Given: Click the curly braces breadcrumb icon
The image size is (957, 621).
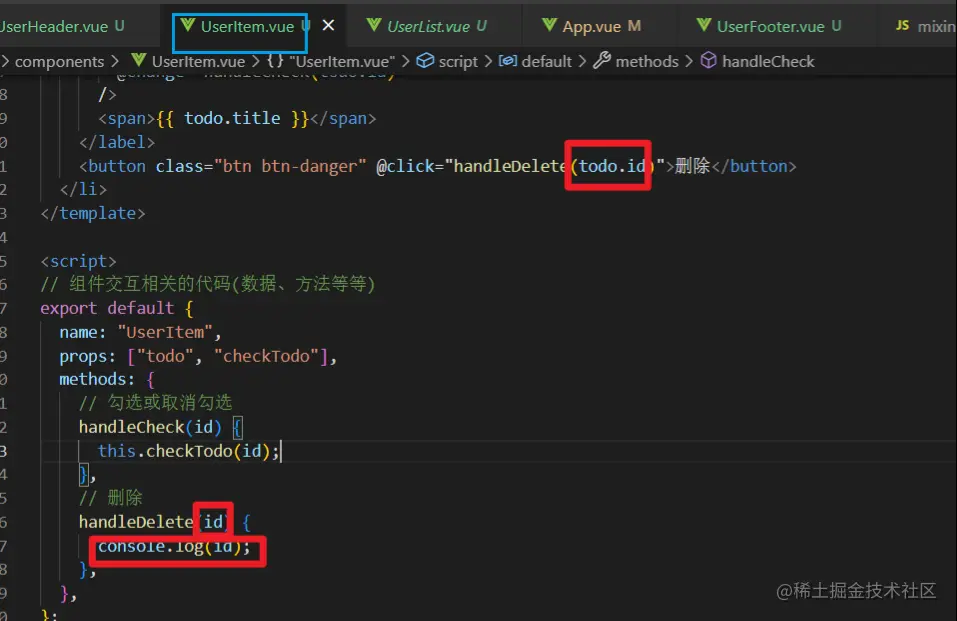Looking at the screenshot, I should [275, 60].
